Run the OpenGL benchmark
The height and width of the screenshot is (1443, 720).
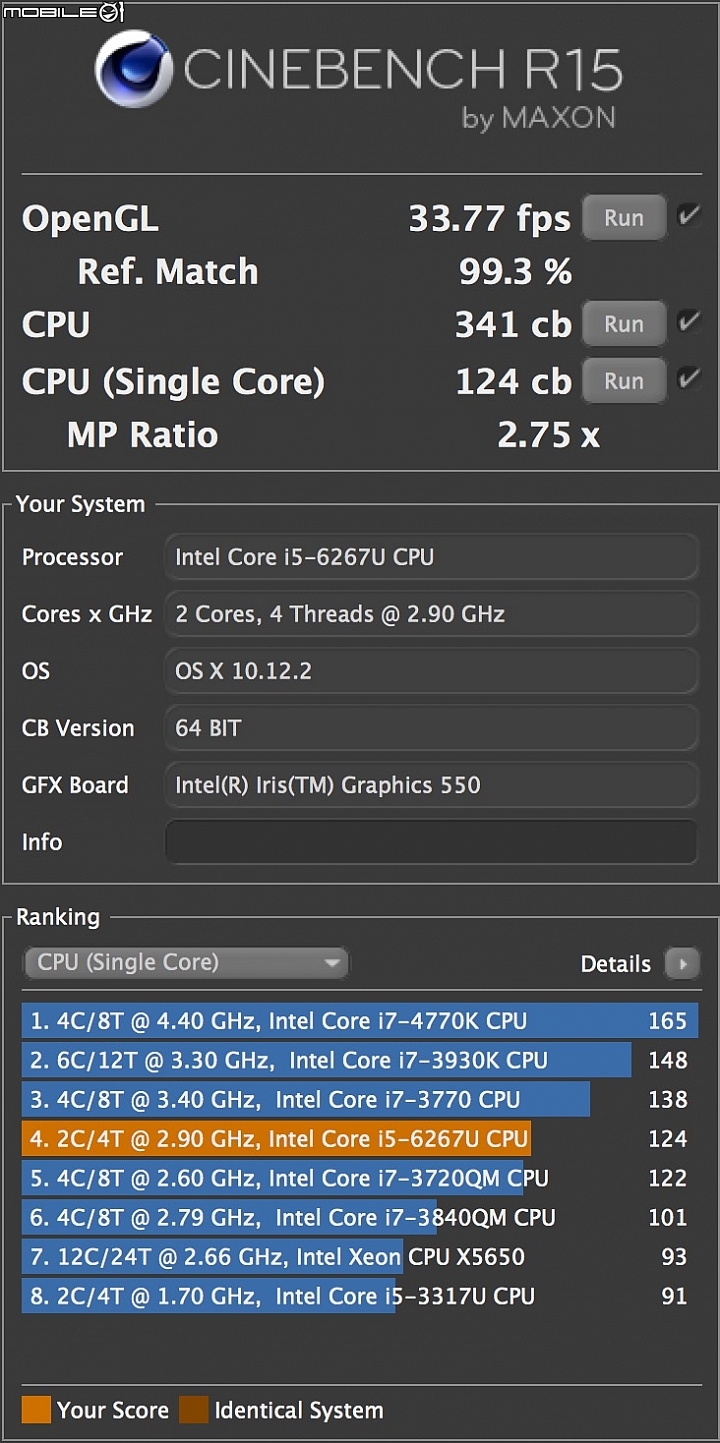(624, 218)
